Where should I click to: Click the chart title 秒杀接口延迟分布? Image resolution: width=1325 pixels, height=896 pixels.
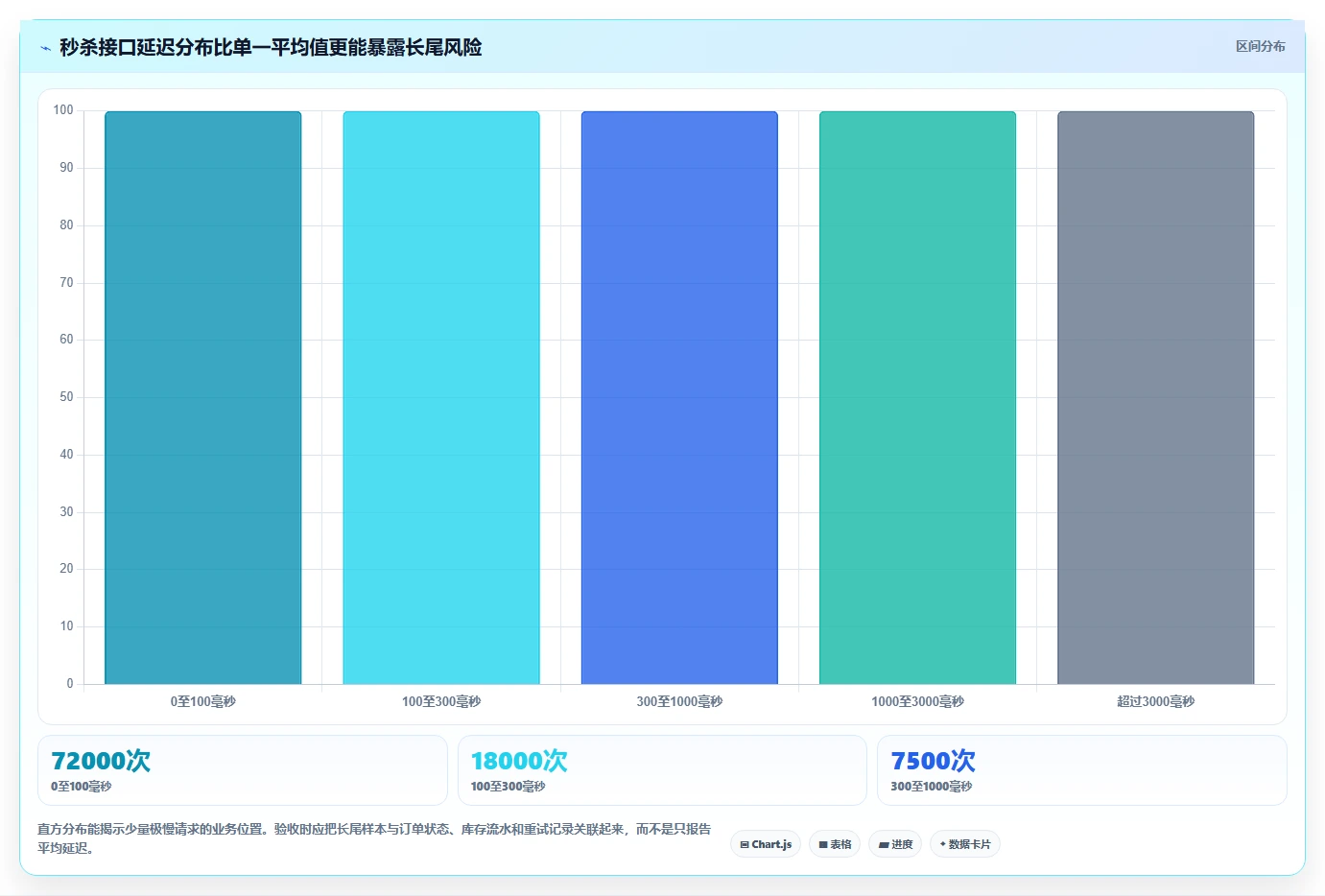[271, 47]
